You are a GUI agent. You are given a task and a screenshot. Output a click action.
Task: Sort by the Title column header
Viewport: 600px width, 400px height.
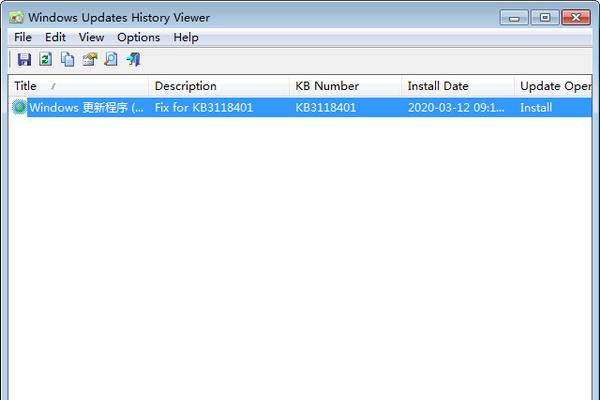pos(78,86)
